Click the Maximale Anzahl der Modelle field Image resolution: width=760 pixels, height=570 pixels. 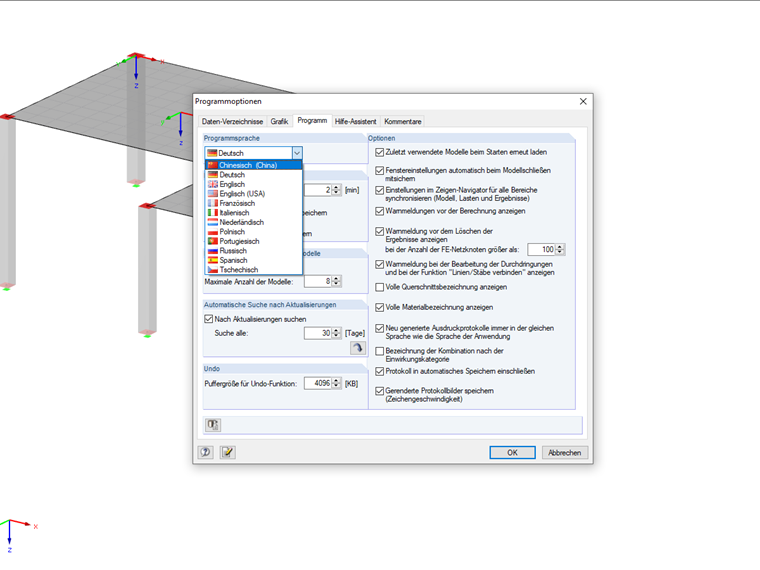coord(318,281)
